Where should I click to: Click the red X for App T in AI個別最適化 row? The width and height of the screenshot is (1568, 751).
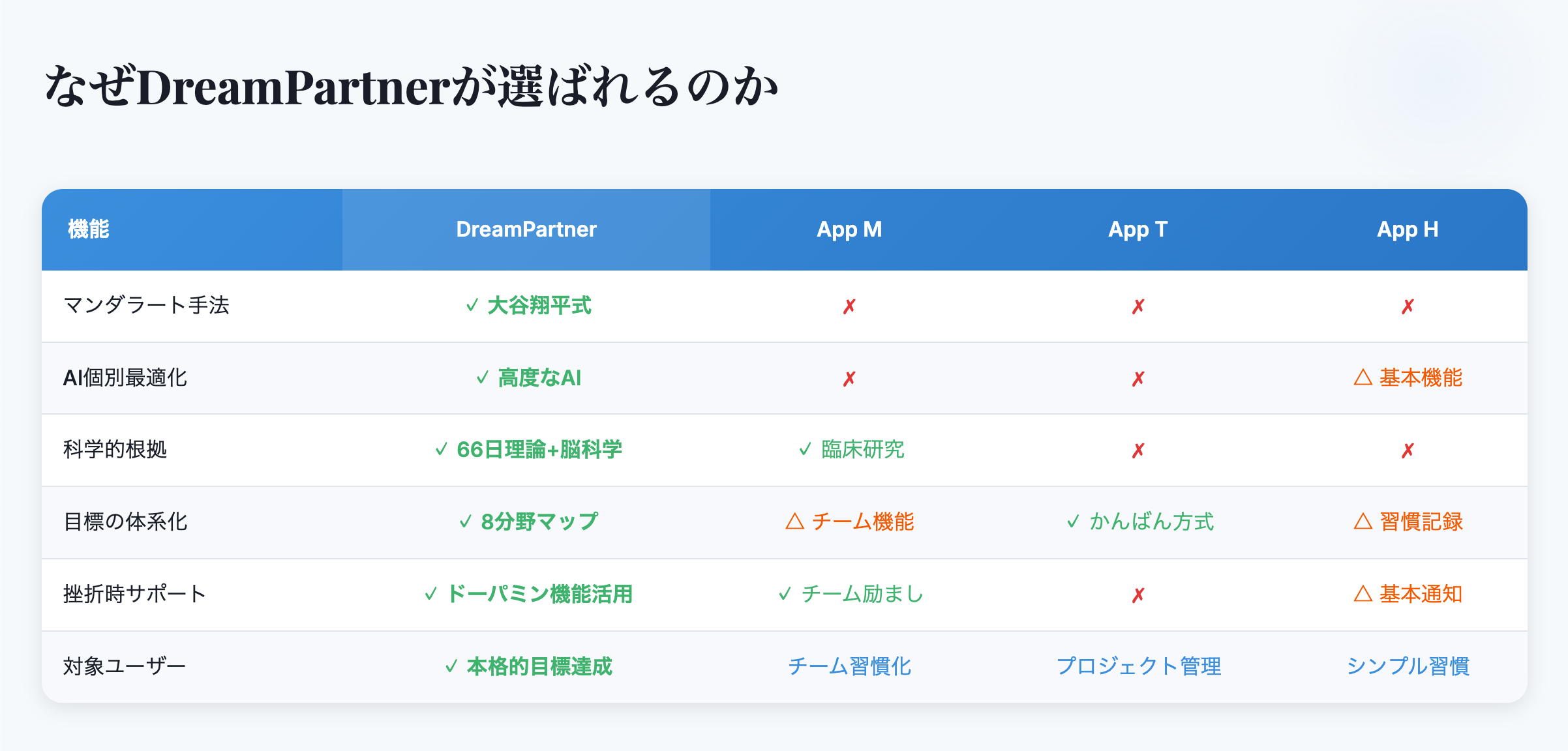1138,379
